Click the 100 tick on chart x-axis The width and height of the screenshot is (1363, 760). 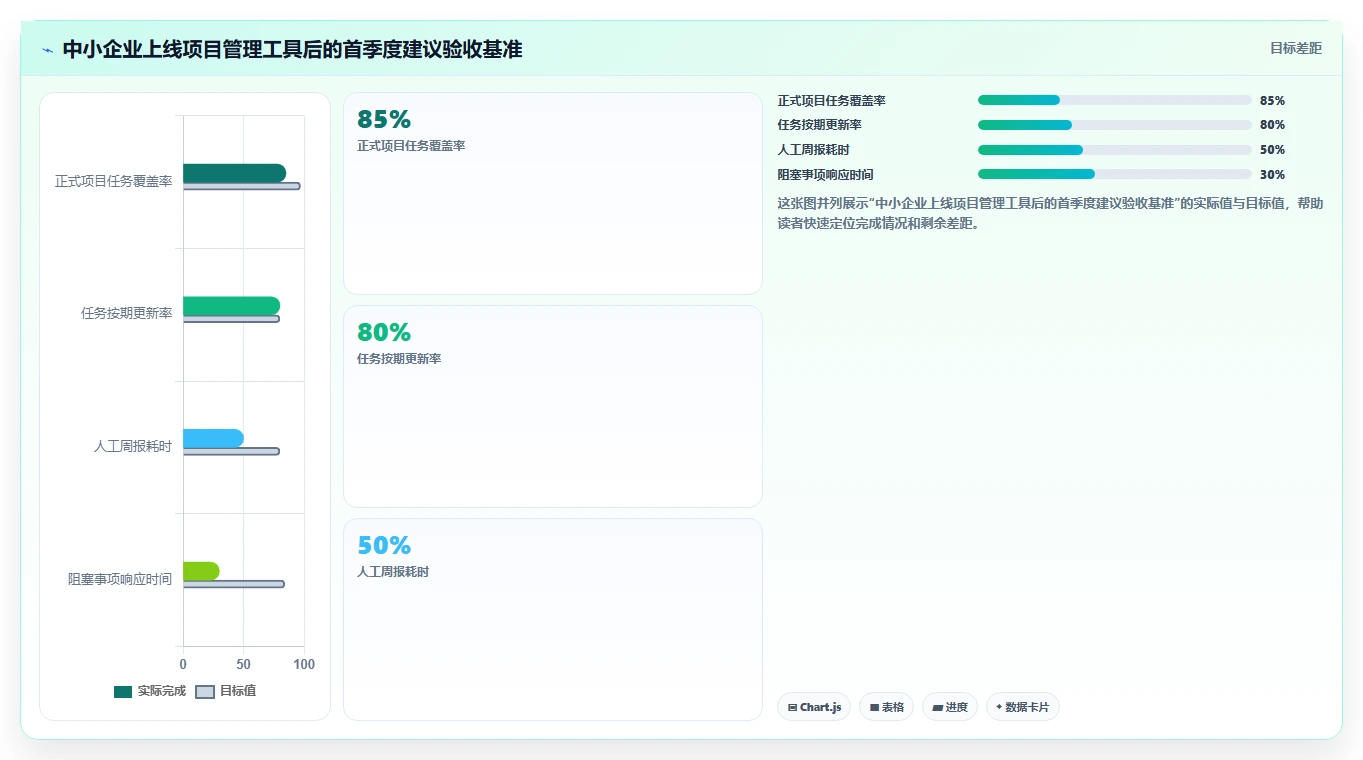(x=304, y=664)
